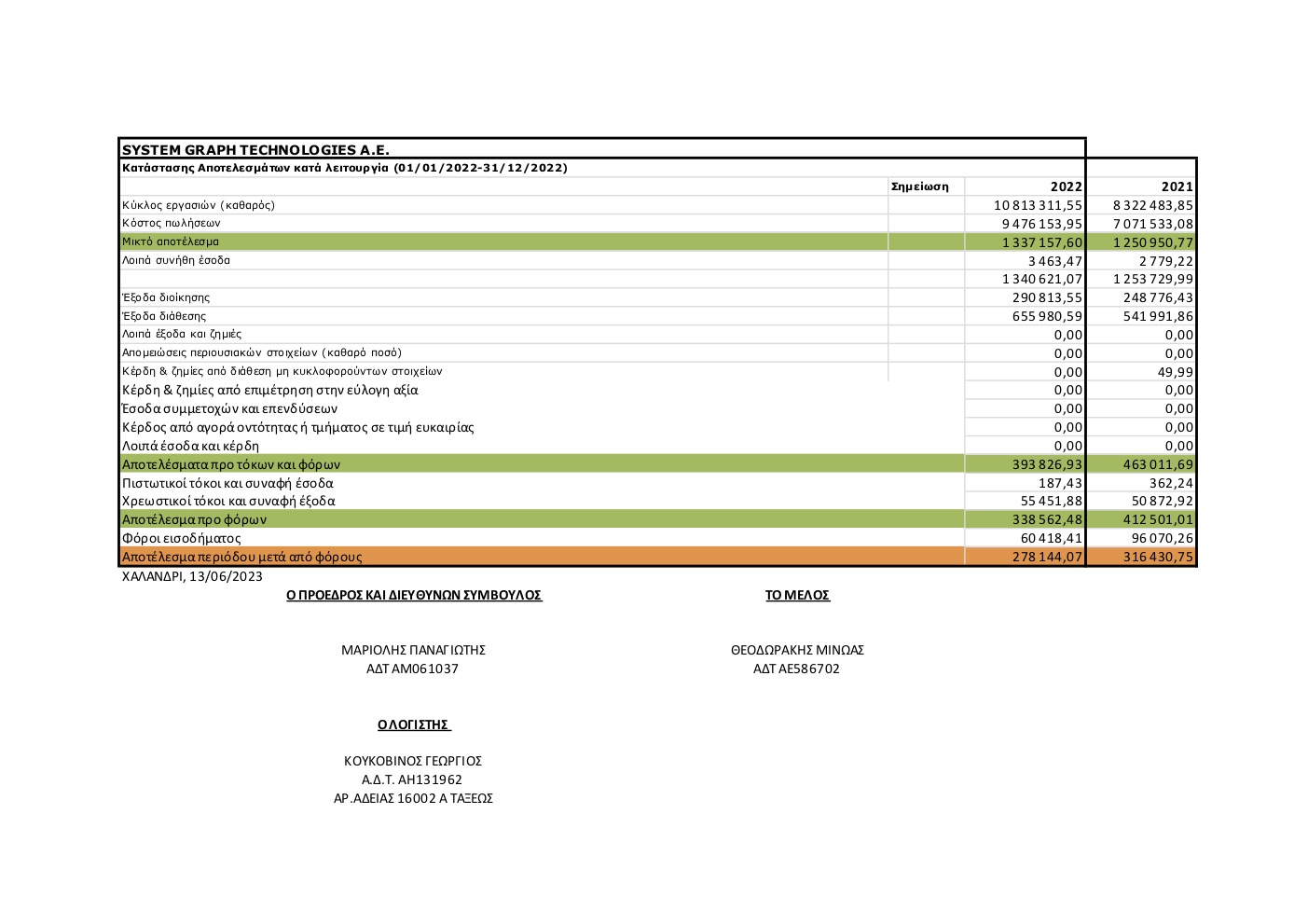Select the green Μικτό αποτέλεσμα row label
Viewport: 1308px width, 924px height.
171,241
